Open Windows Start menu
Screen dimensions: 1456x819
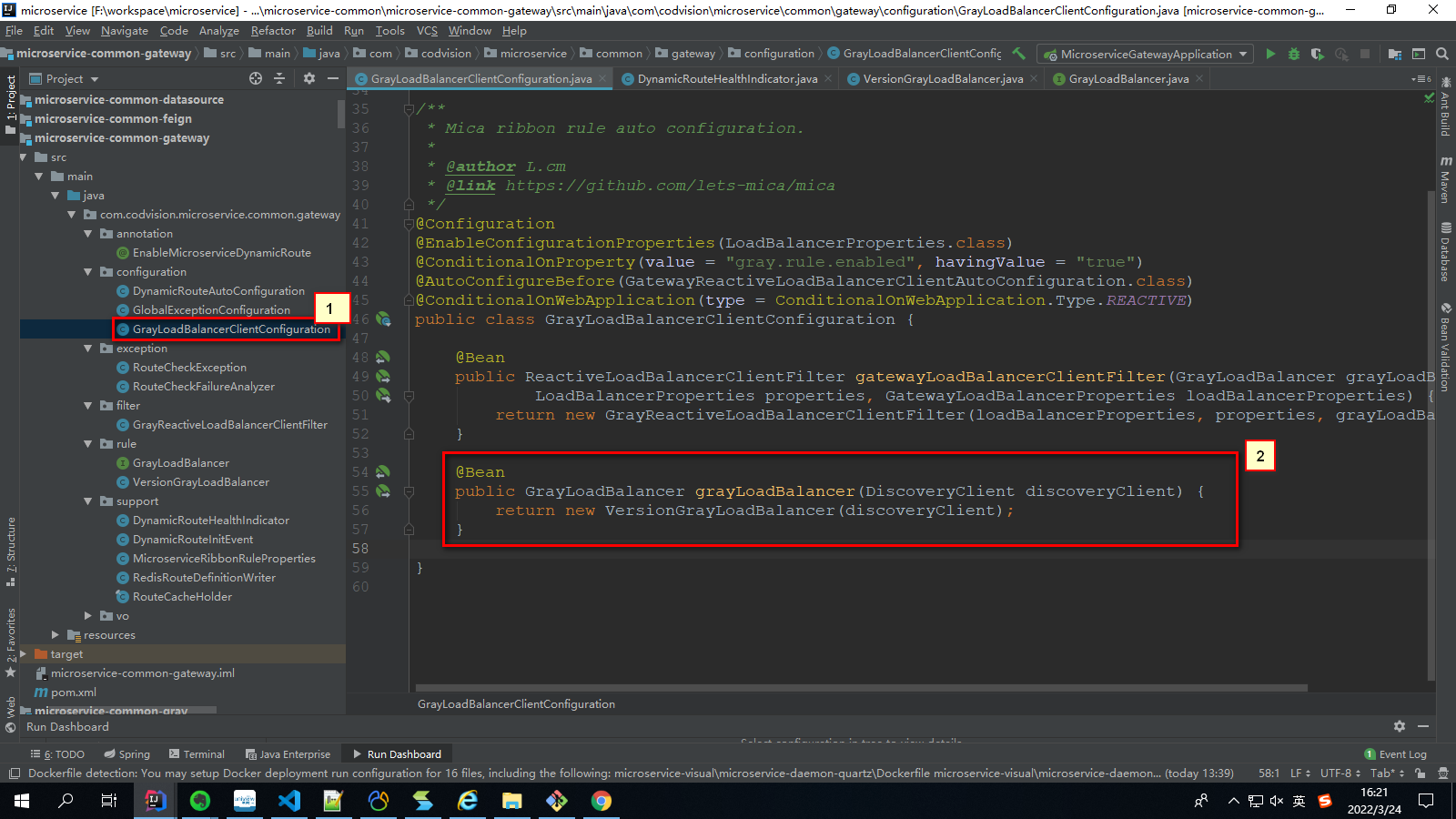[22, 801]
